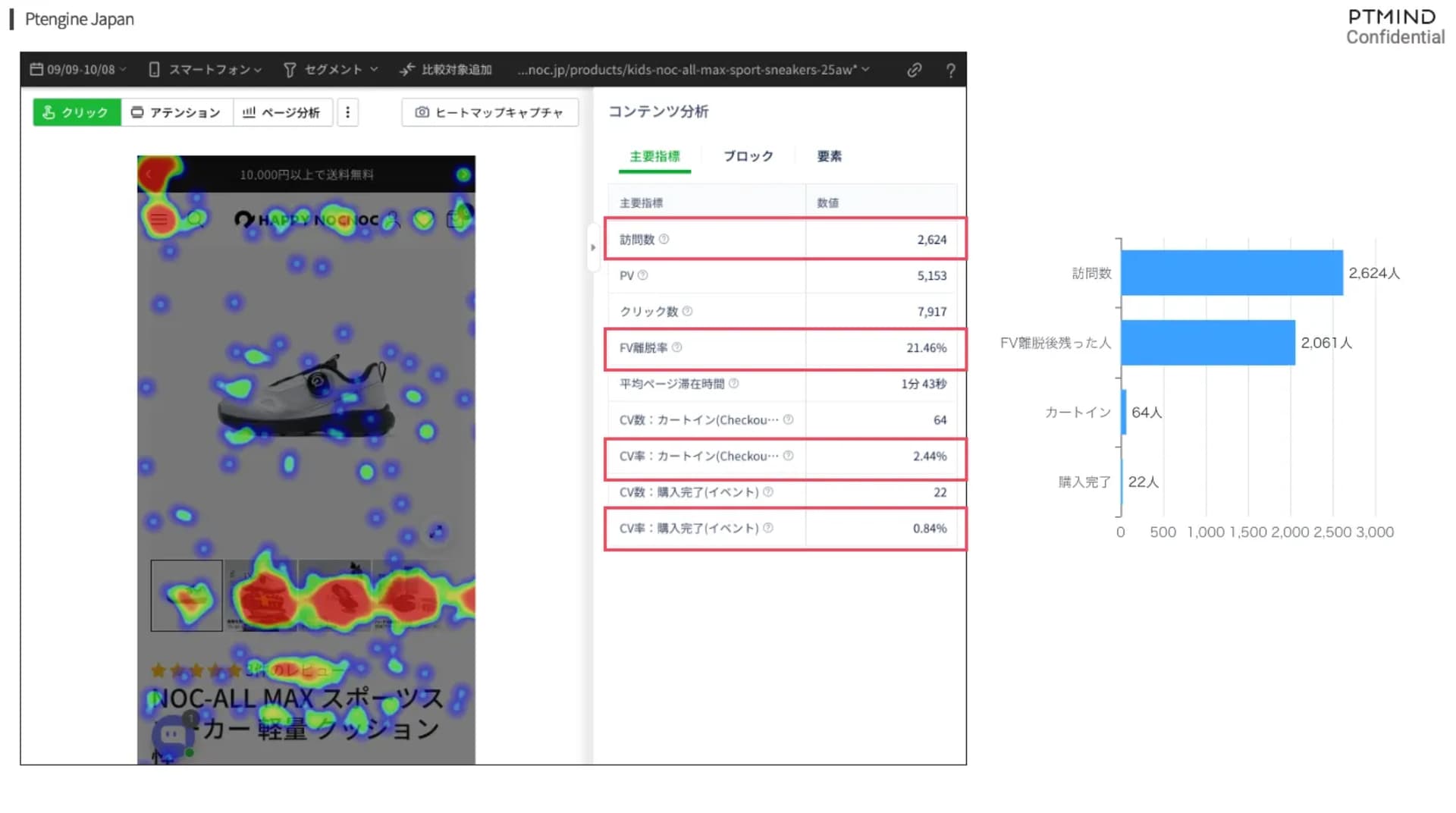Switch heatmap to クリック mode
Screen dimensions: 1456x813
tap(77, 112)
